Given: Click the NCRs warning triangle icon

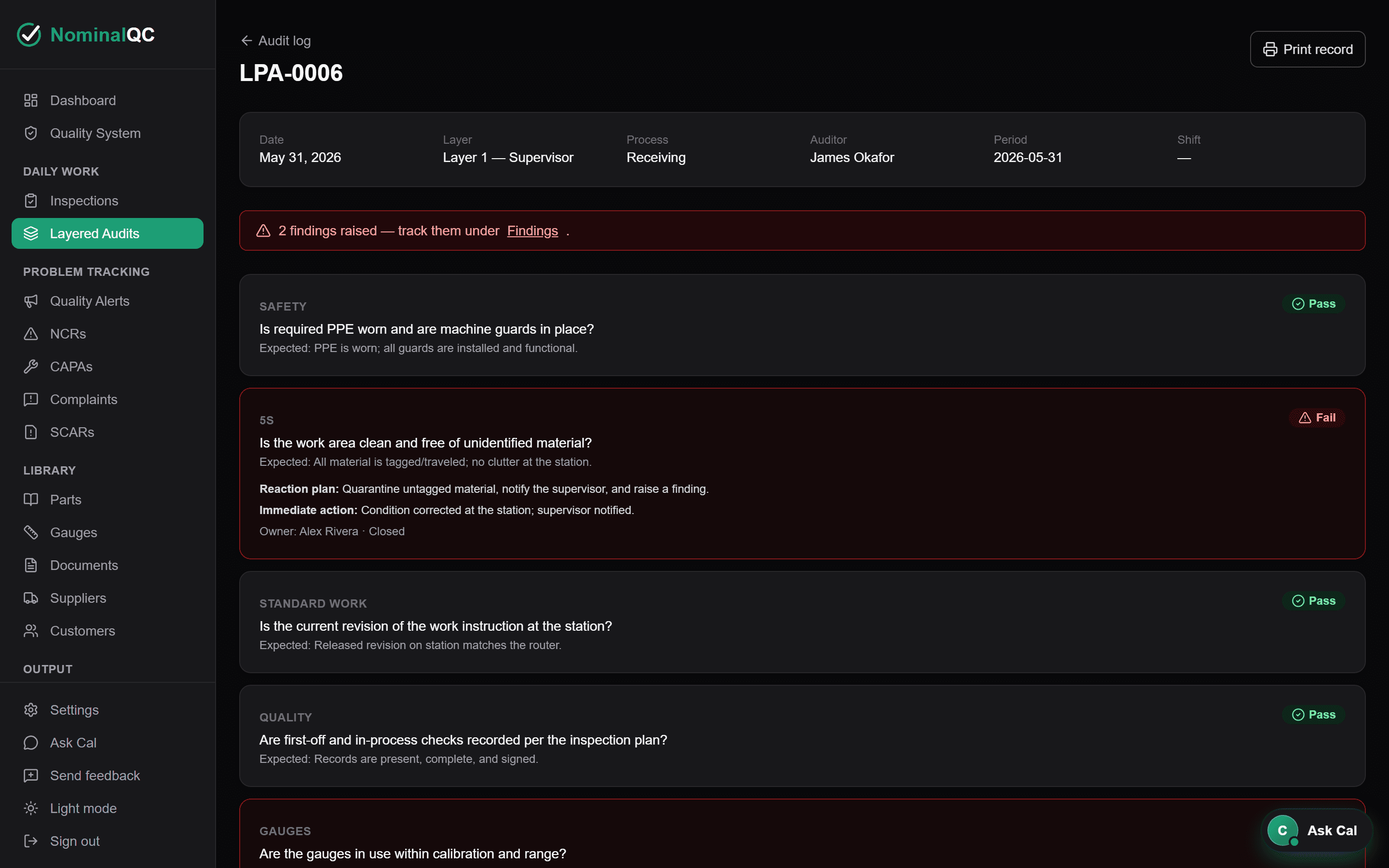Looking at the screenshot, I should point(31,334).
